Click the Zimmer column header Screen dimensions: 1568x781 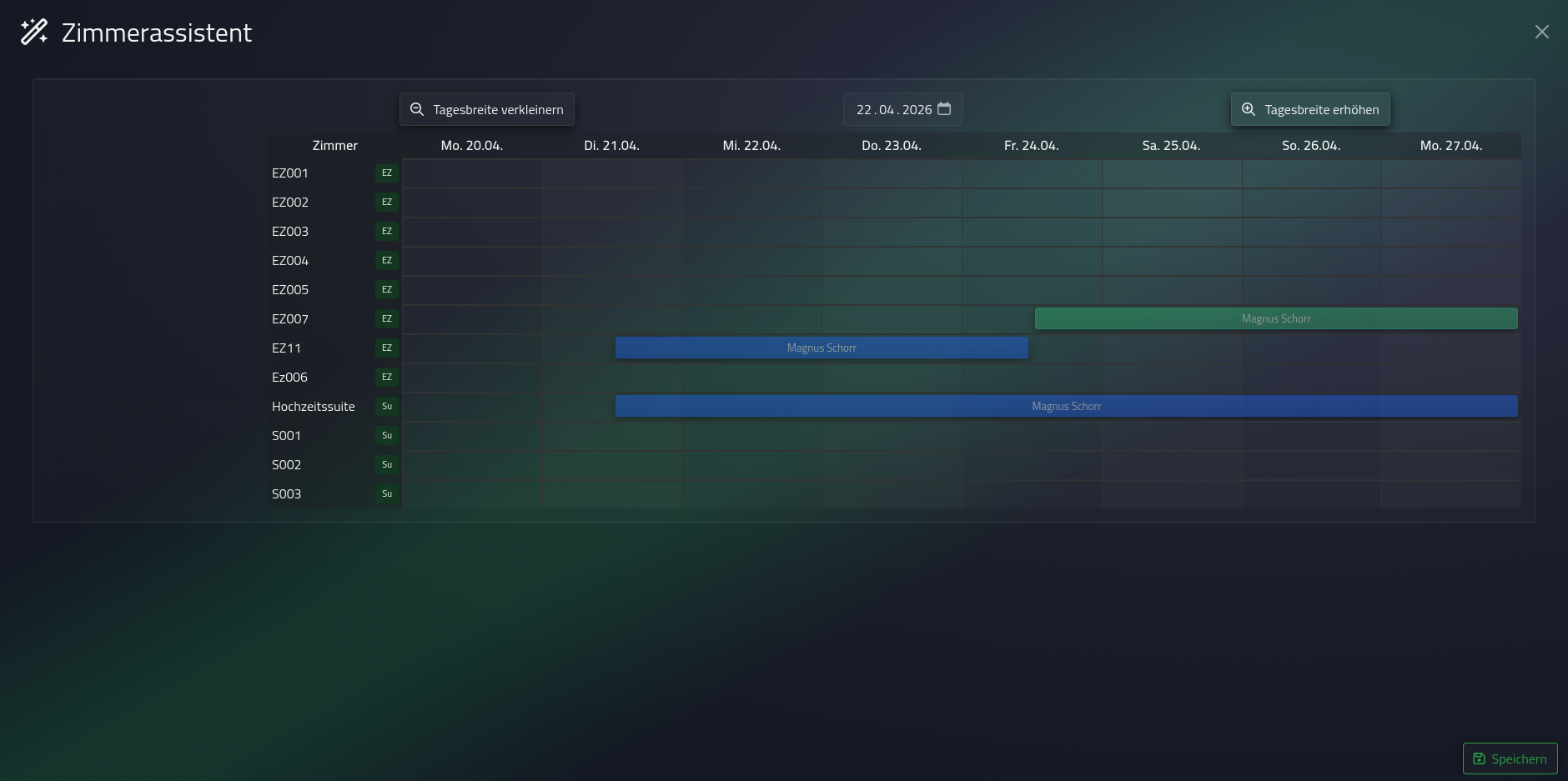[x=334, y=146]
